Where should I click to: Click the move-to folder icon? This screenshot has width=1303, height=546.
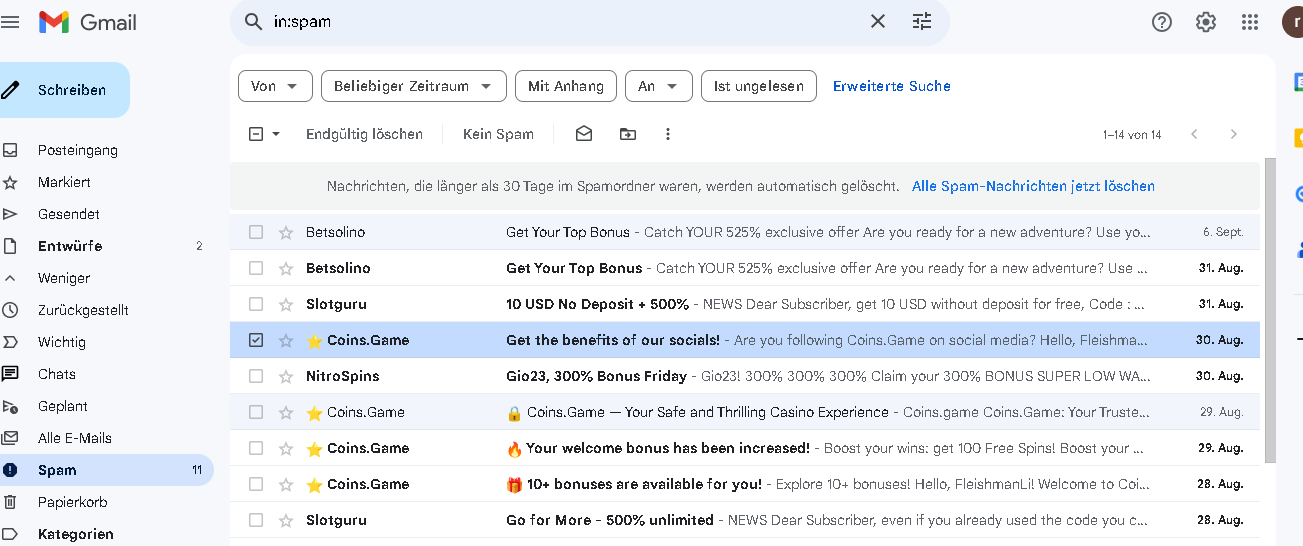[x=628, y=134]
